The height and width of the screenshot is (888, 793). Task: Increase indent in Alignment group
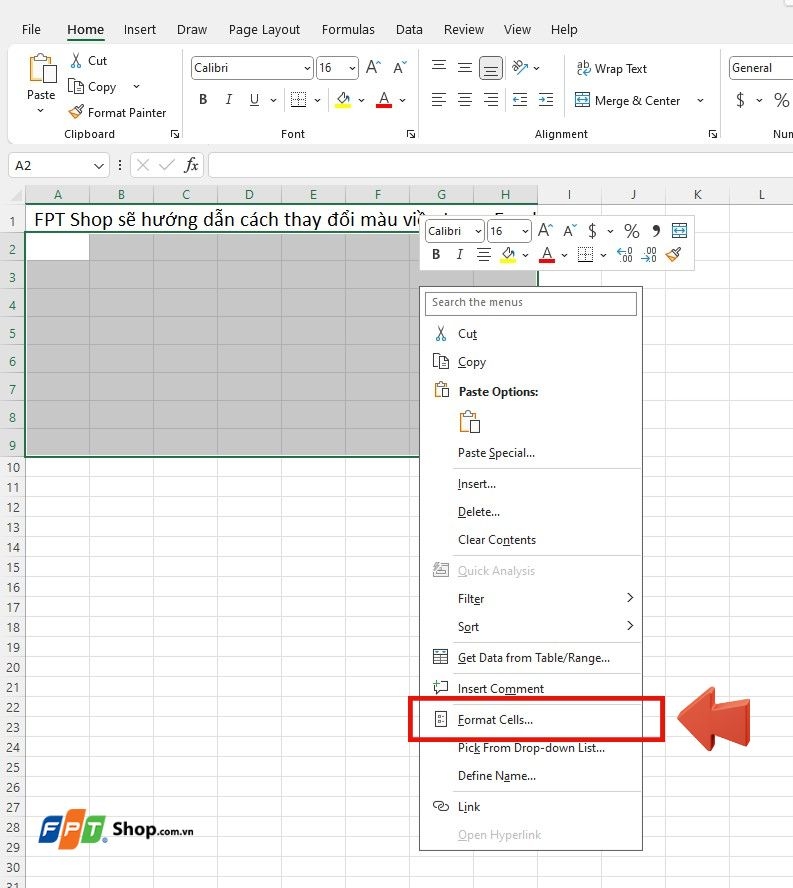(x=546, y=100)
